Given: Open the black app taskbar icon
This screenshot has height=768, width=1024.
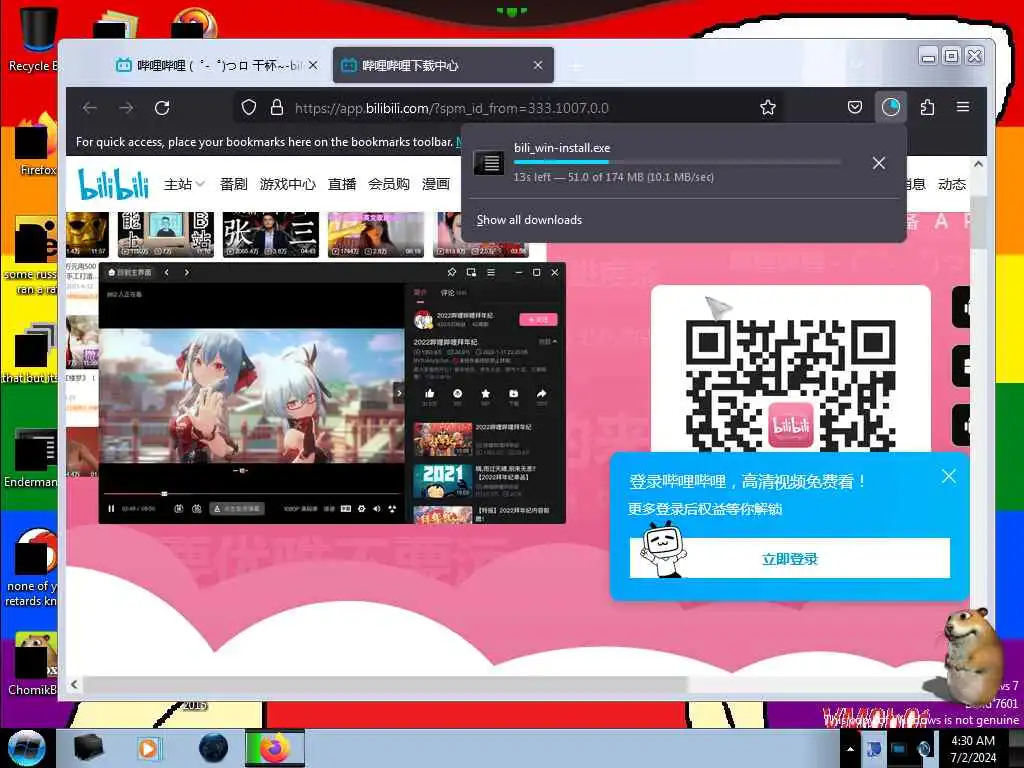Looking at the screenshot, I should tap(88, 748).
